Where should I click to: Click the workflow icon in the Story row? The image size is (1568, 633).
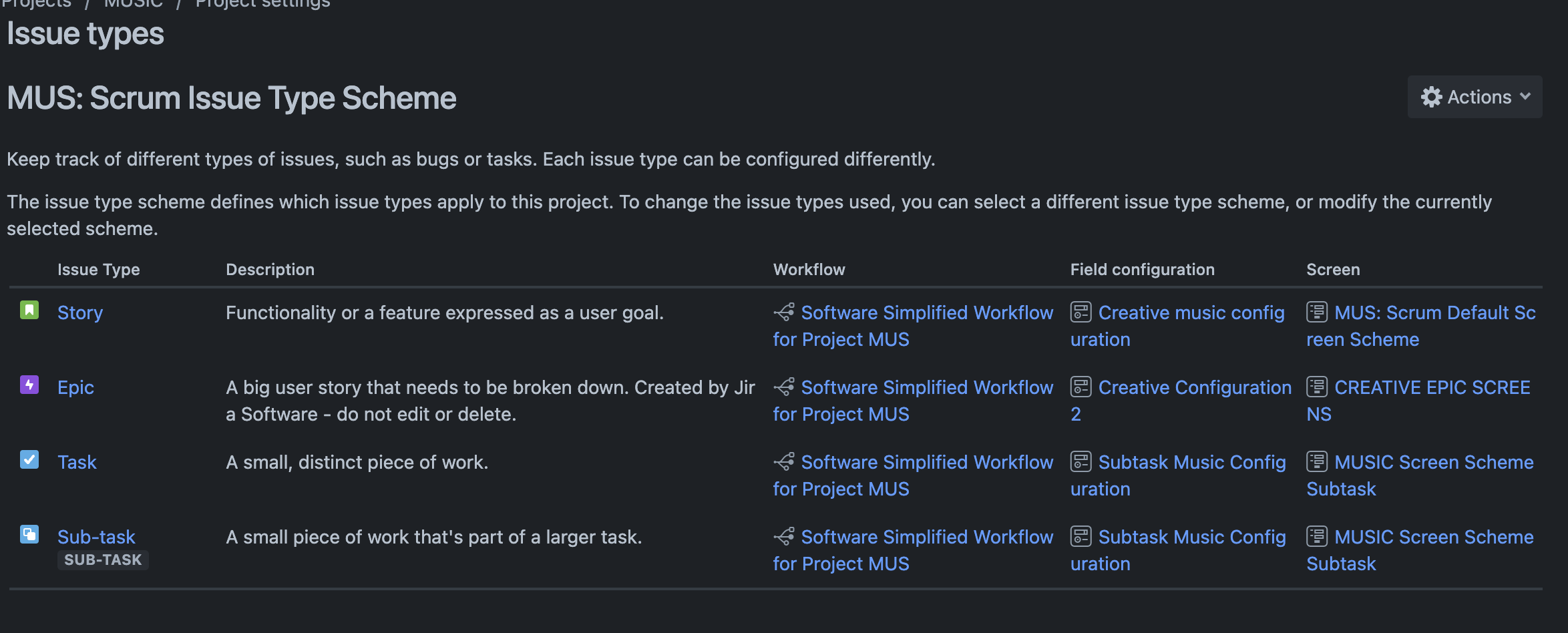click(784, 312)
